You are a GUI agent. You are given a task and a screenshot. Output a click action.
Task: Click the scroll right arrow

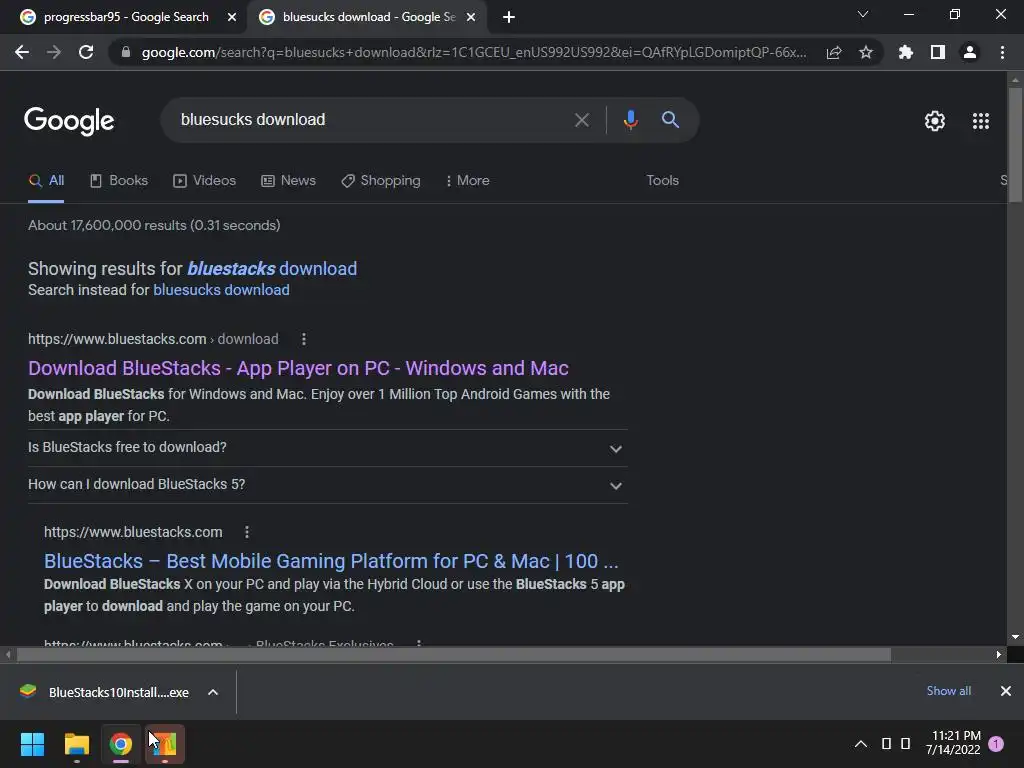pos(999,654)
